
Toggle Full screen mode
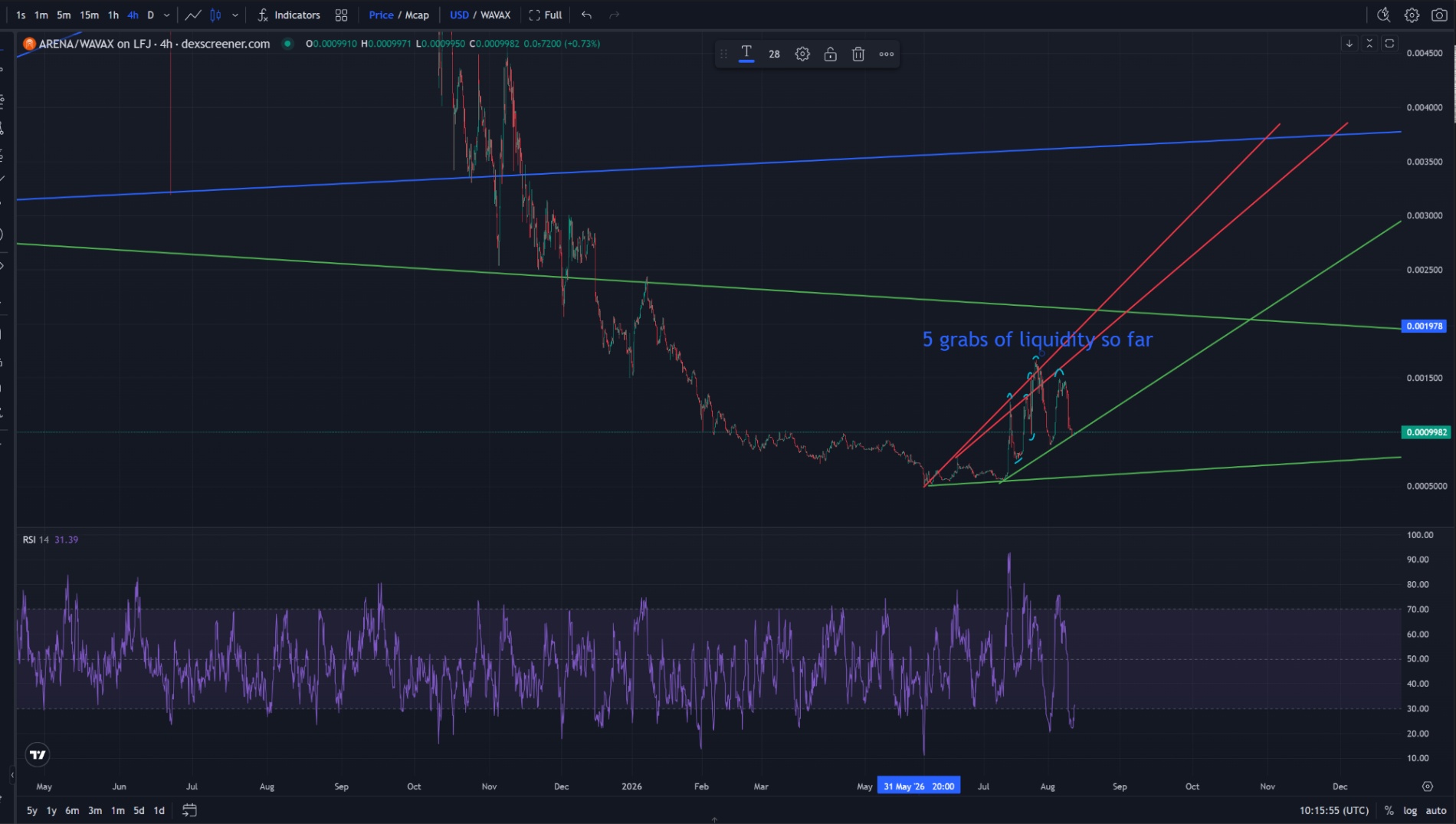pyautogui.click(x=546, y=15)
